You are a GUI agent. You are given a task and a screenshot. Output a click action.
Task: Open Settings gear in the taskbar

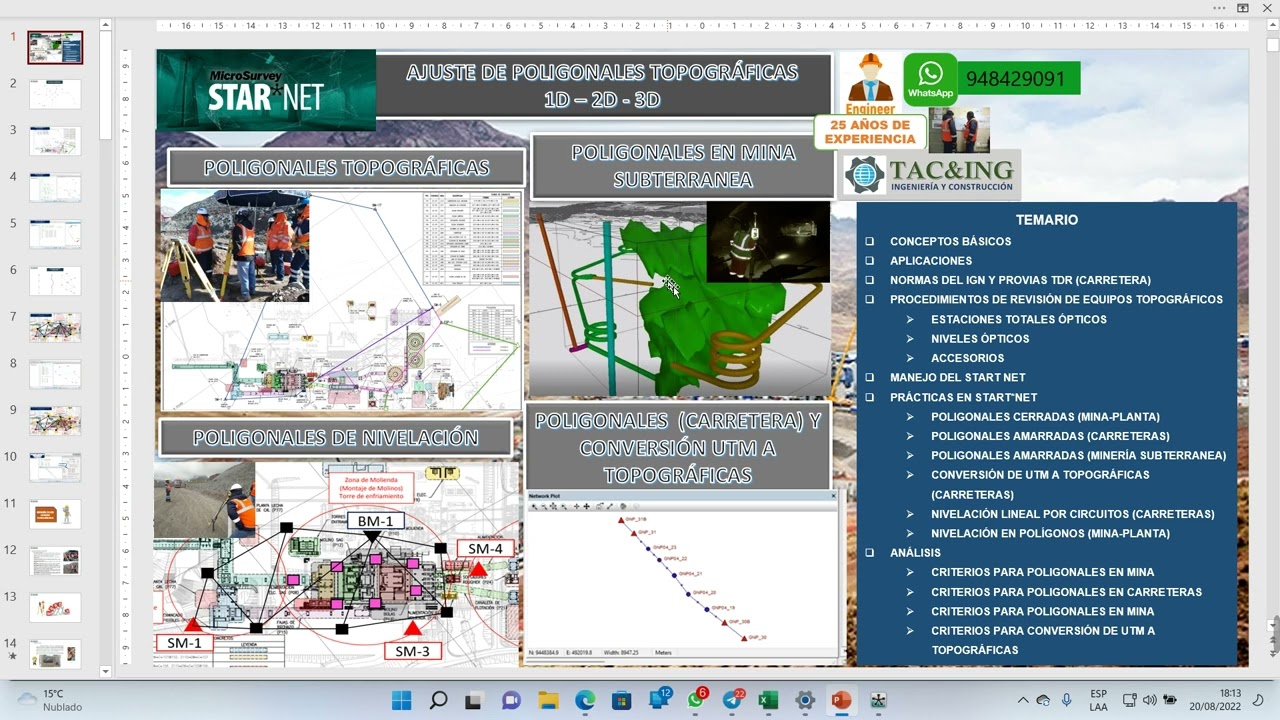(x=805, y=700)
